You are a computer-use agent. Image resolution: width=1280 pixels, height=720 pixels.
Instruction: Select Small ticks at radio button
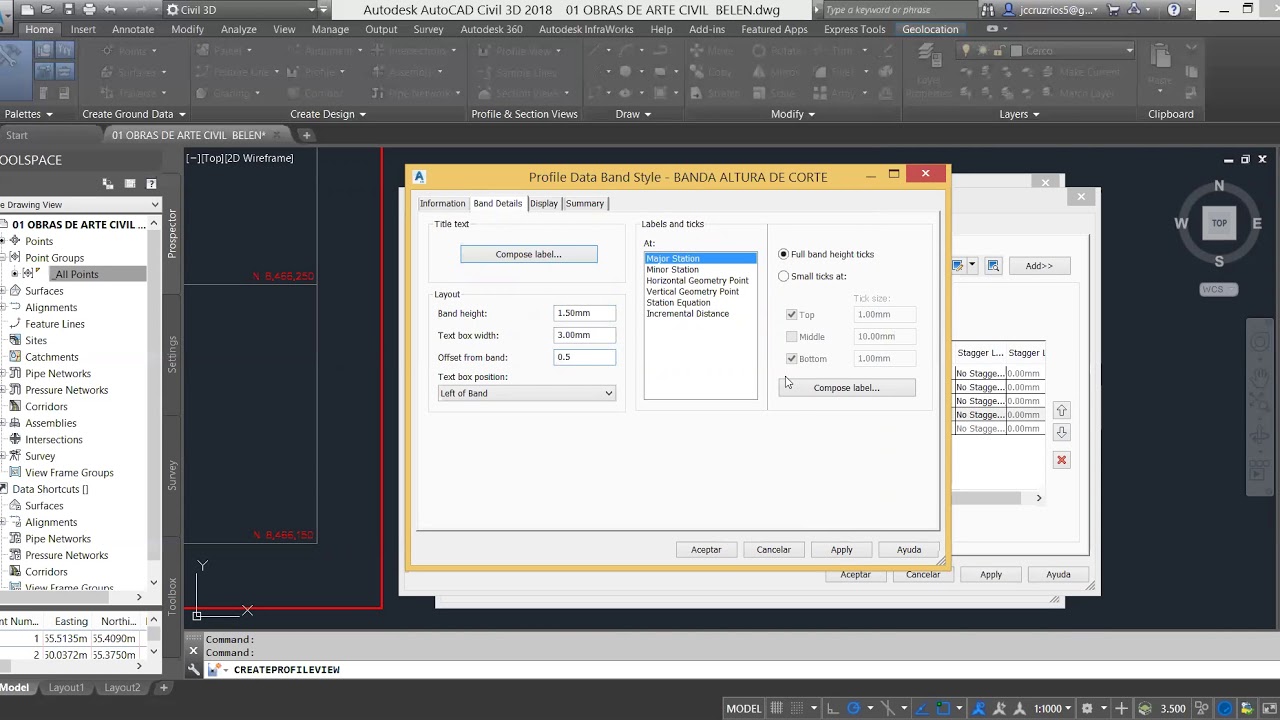pyautogui.click(x=783, y=276)
